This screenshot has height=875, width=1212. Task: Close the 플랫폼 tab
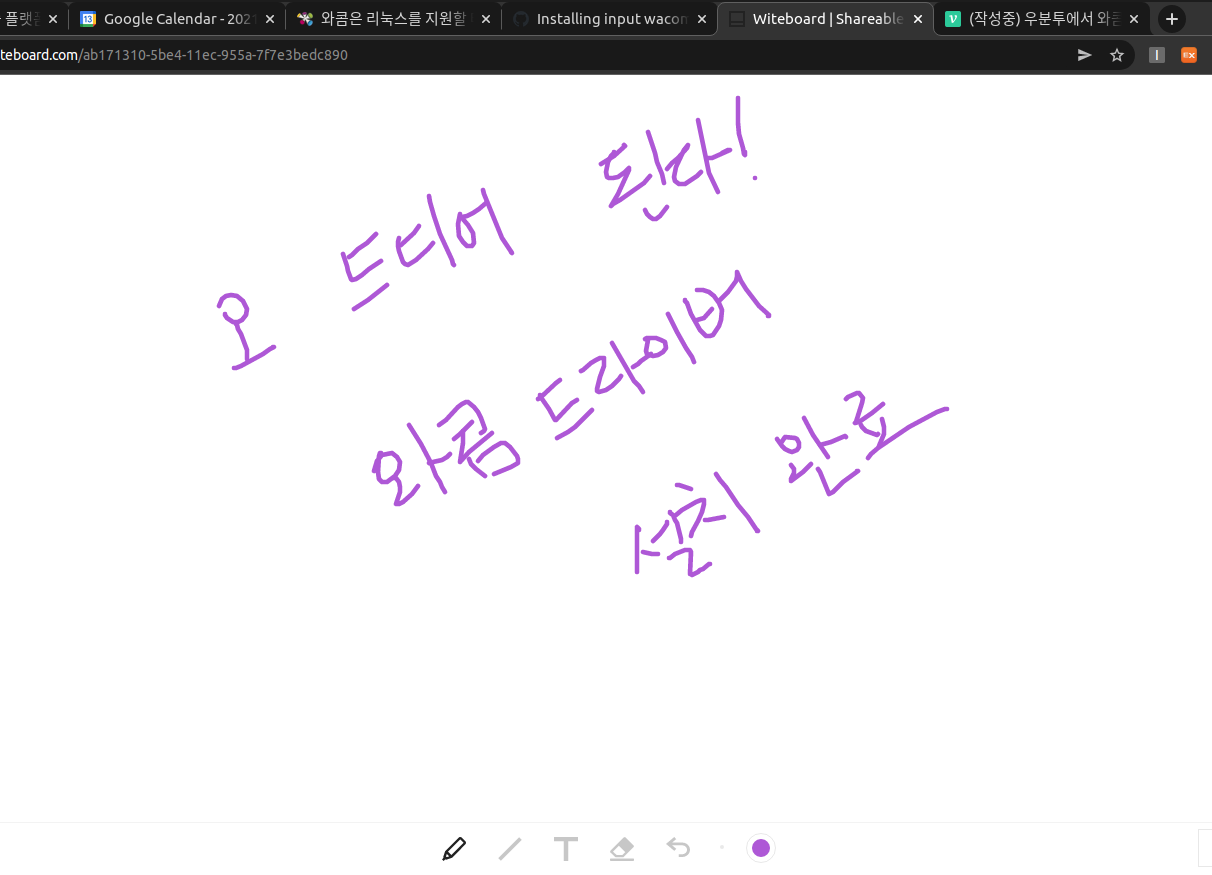pos(53,19)
